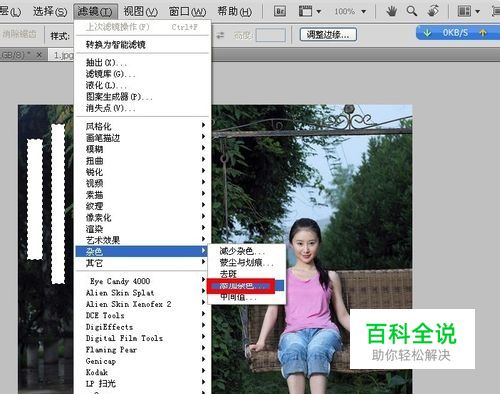Choose 蒙尘与划痕... in the noise submenu

click(x=247, y=262)
